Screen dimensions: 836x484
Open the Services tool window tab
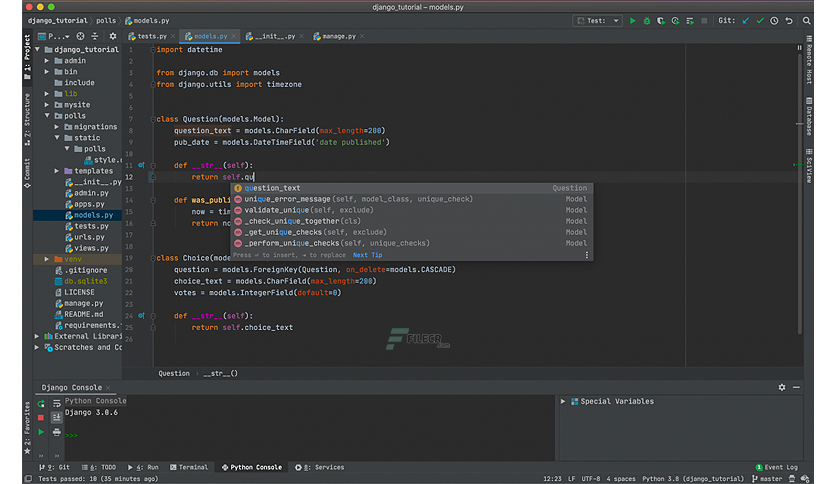click(319, 467)
